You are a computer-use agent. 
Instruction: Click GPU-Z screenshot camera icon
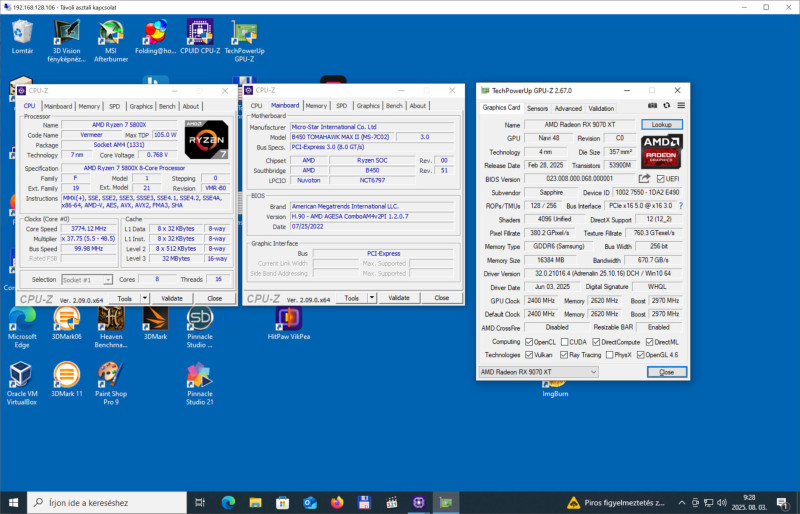(652, 105)
